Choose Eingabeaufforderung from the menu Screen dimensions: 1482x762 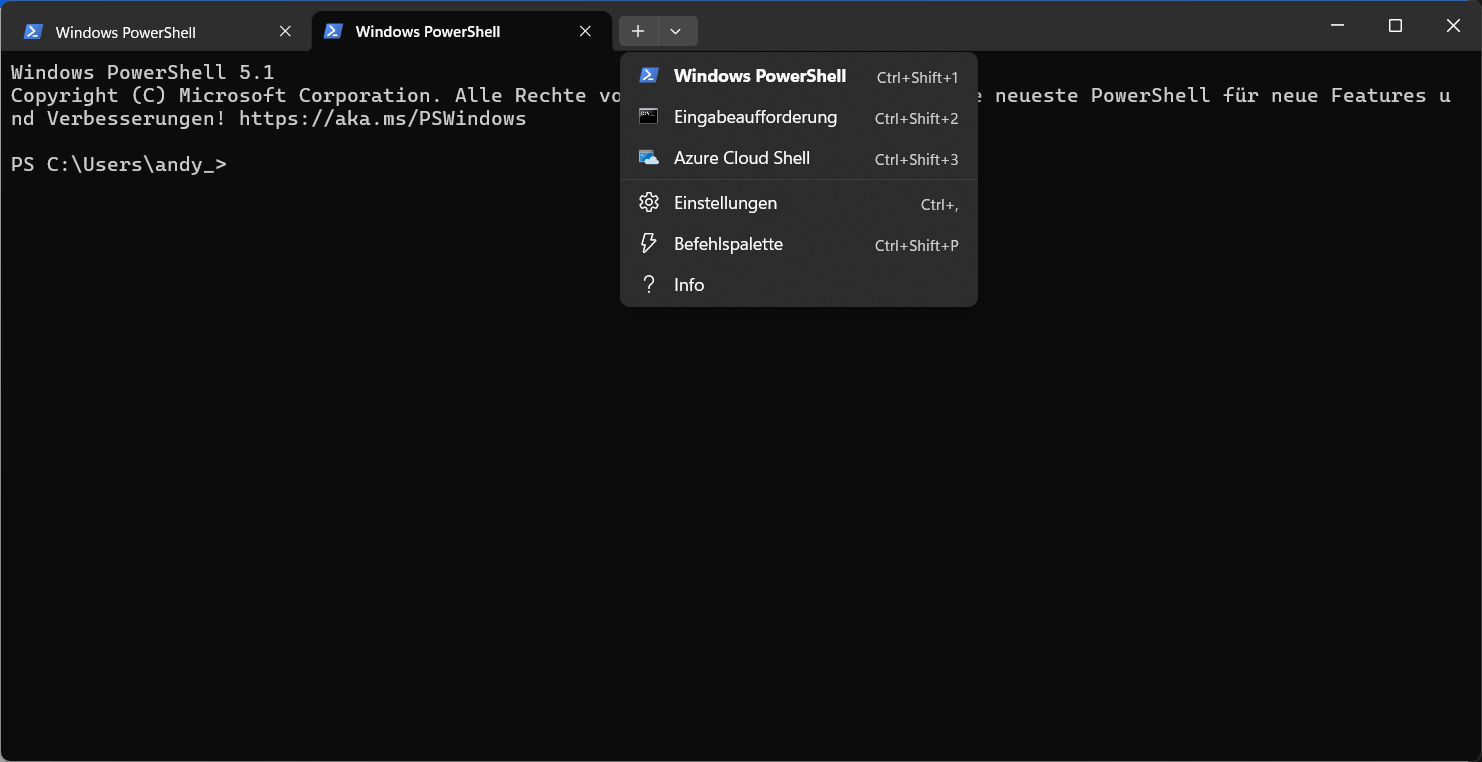799,117
